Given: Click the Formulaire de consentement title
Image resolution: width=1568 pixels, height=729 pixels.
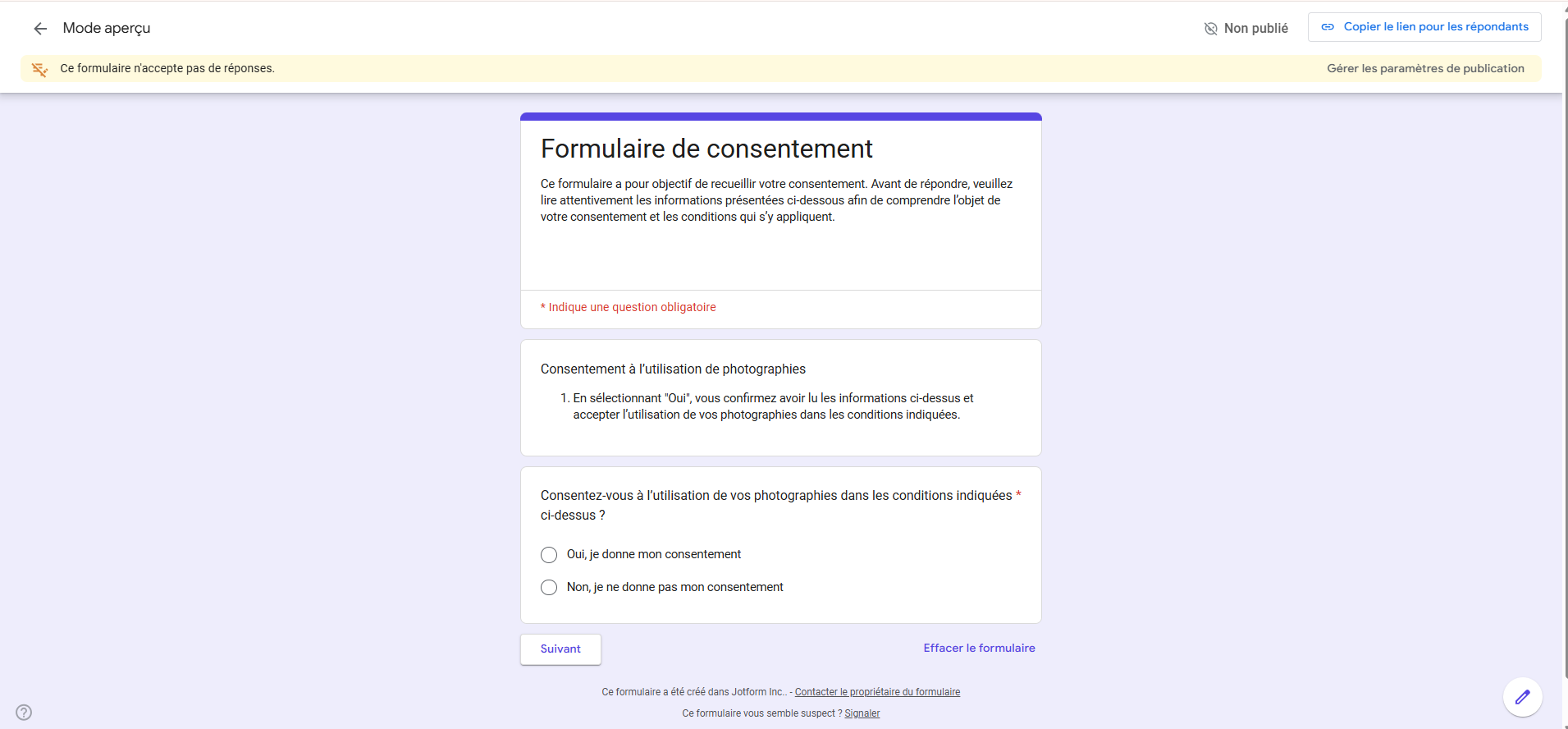Looking at the screenshot, I should 706,149.
